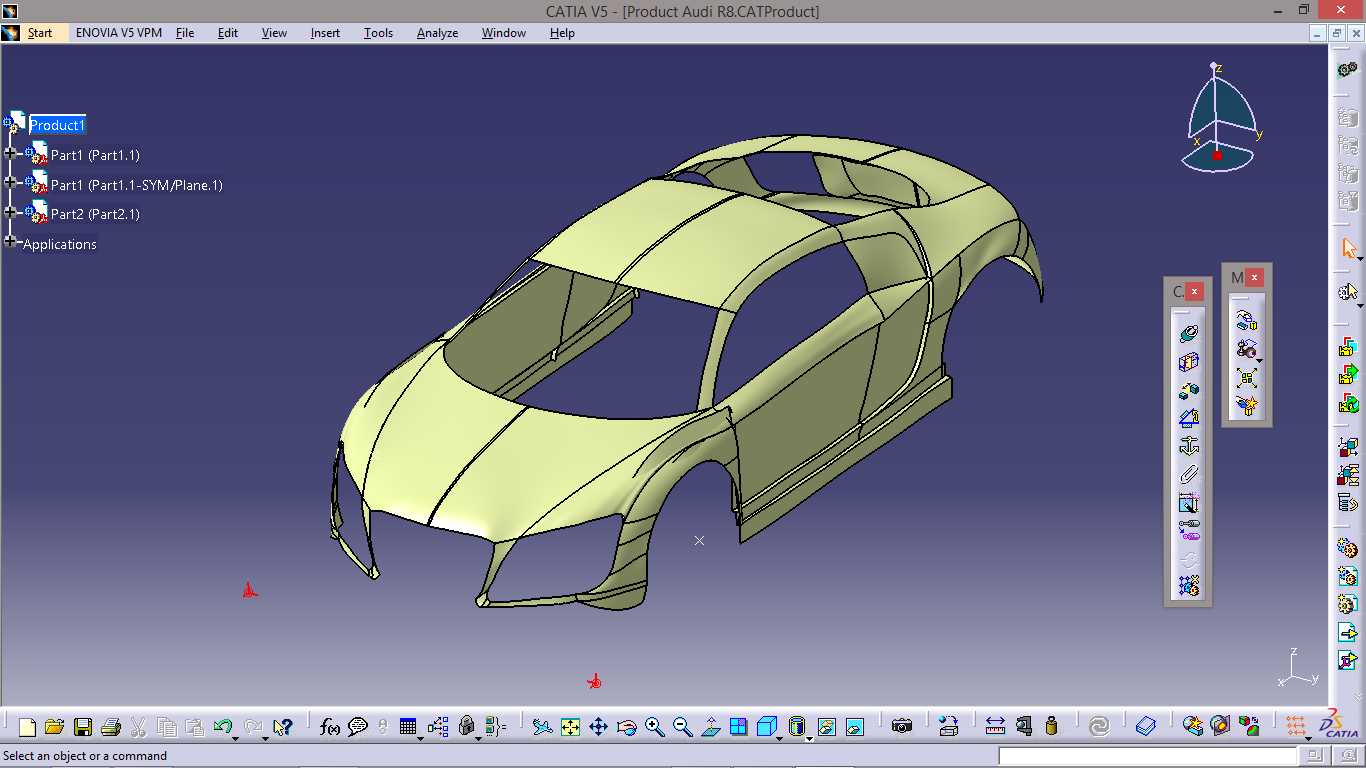Click the 3D compass

point(1218,118)
